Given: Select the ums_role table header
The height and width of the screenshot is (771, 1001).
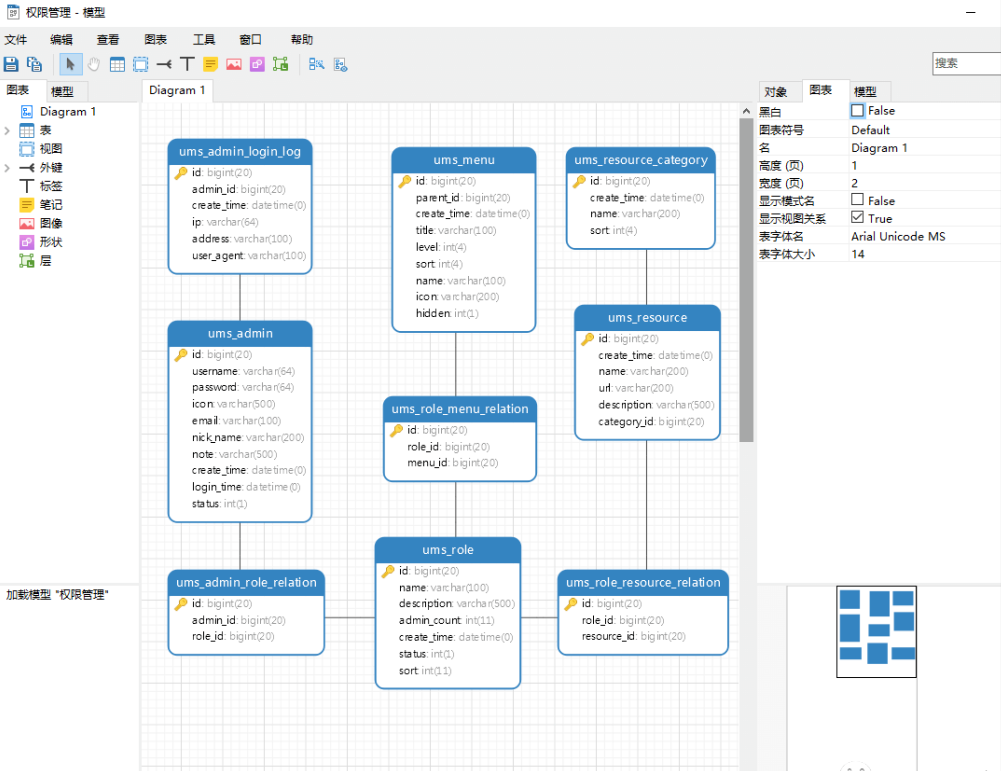Looking at the screenshot, I should point(448,550).
